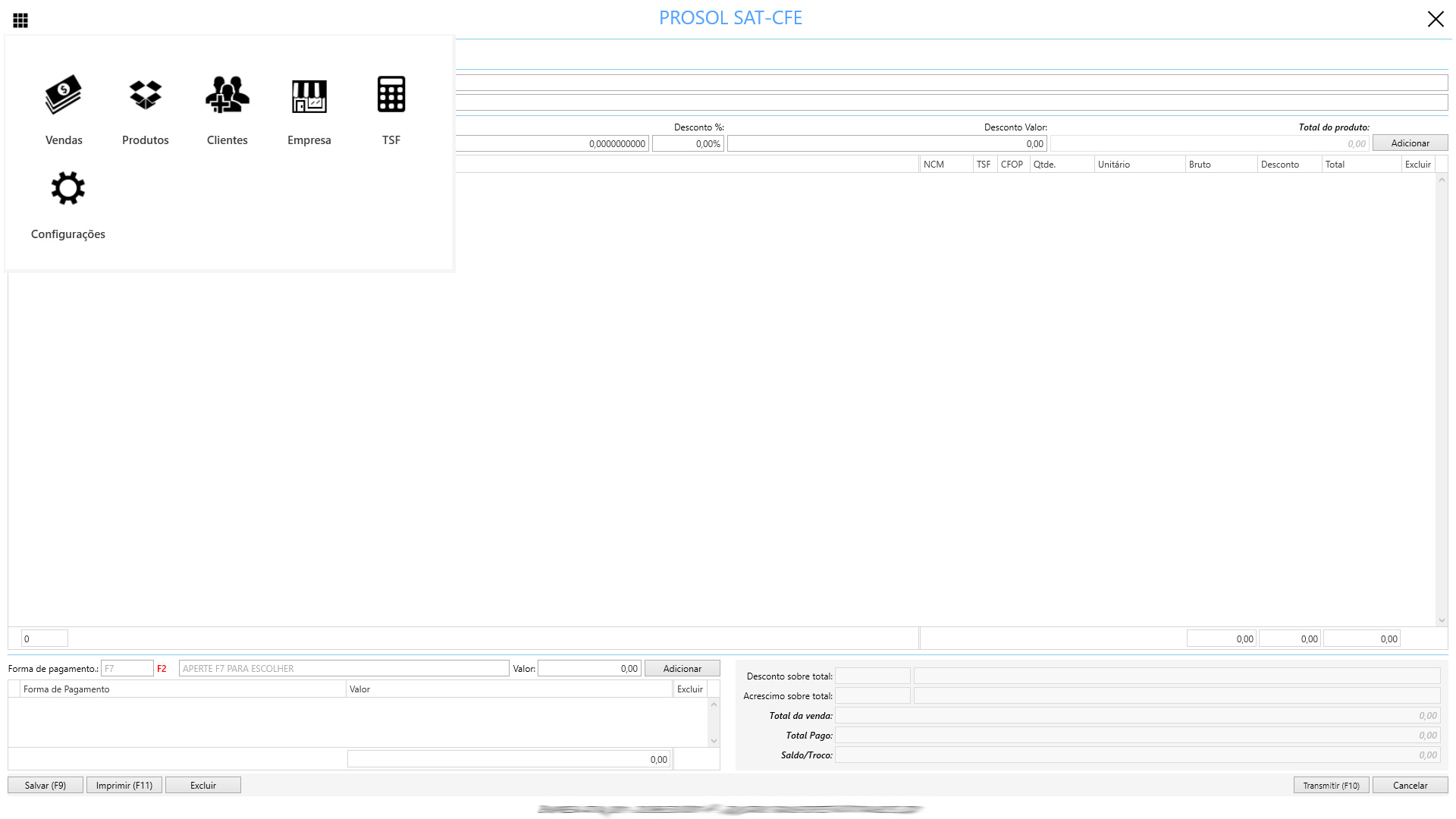
Task: Open the TSF calculator module
Action: coord(391,110)
